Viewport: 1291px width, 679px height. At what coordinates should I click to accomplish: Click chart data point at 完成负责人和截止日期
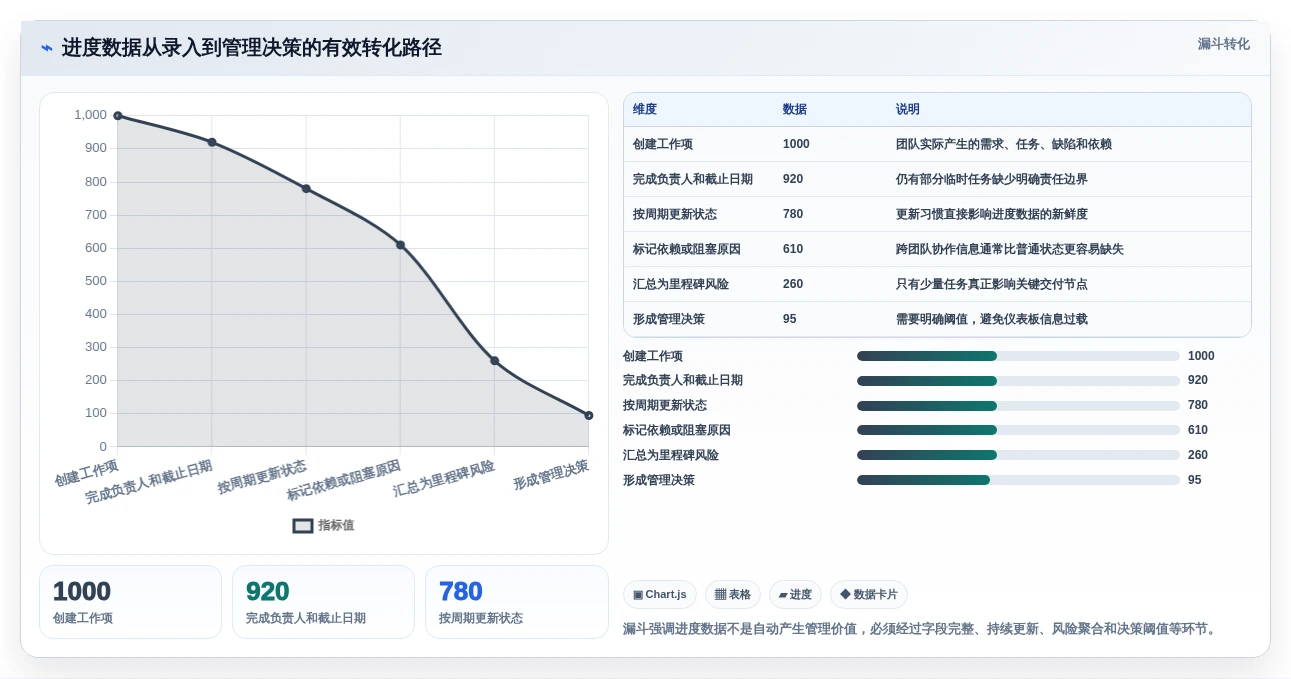click(212, 142)
